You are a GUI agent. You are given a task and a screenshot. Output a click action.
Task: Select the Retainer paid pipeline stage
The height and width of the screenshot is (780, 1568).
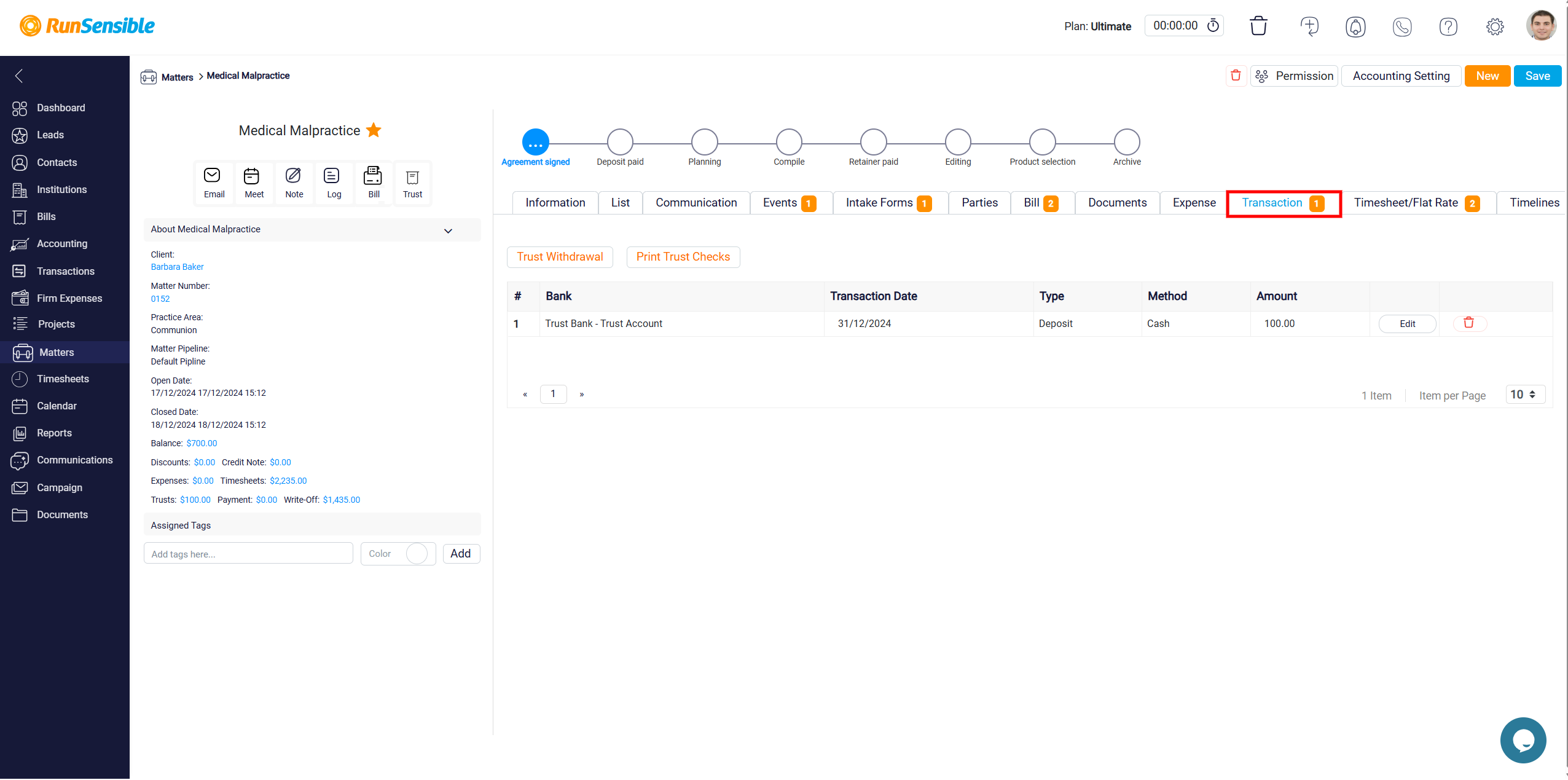[873, 142]
